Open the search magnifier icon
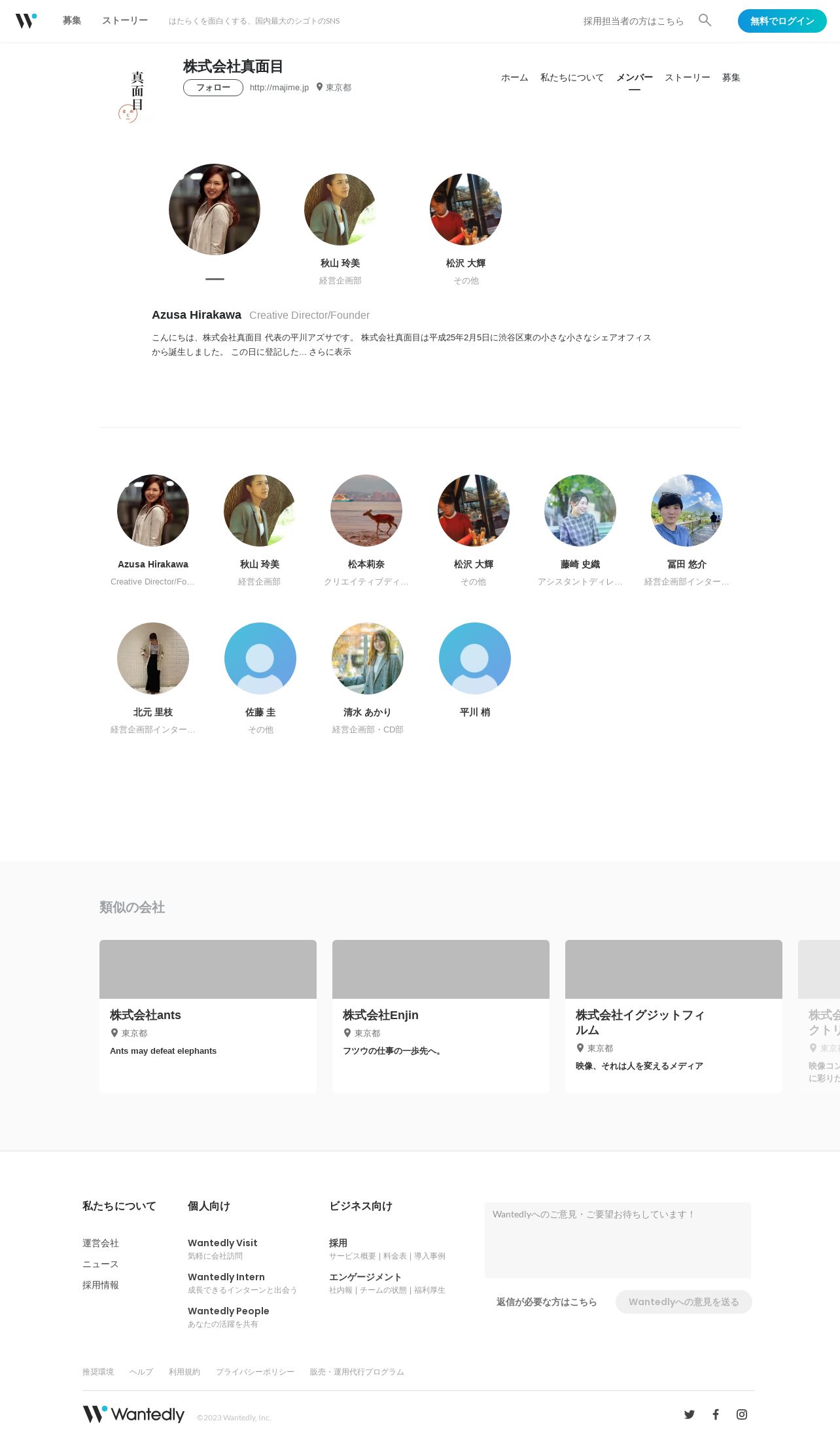This screenshot has height=1438, width=840. (x=705, y=20)
